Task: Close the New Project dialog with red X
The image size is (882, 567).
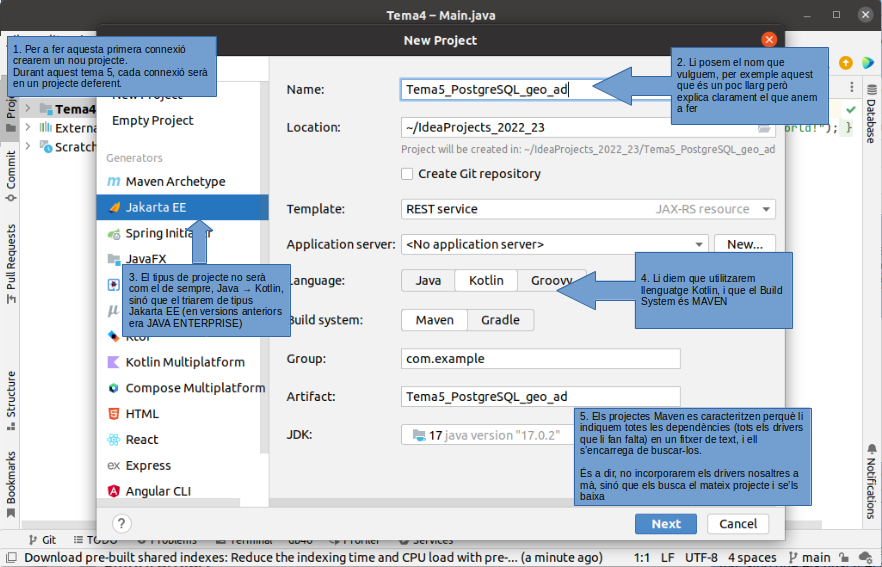Action: coord(769,39)
